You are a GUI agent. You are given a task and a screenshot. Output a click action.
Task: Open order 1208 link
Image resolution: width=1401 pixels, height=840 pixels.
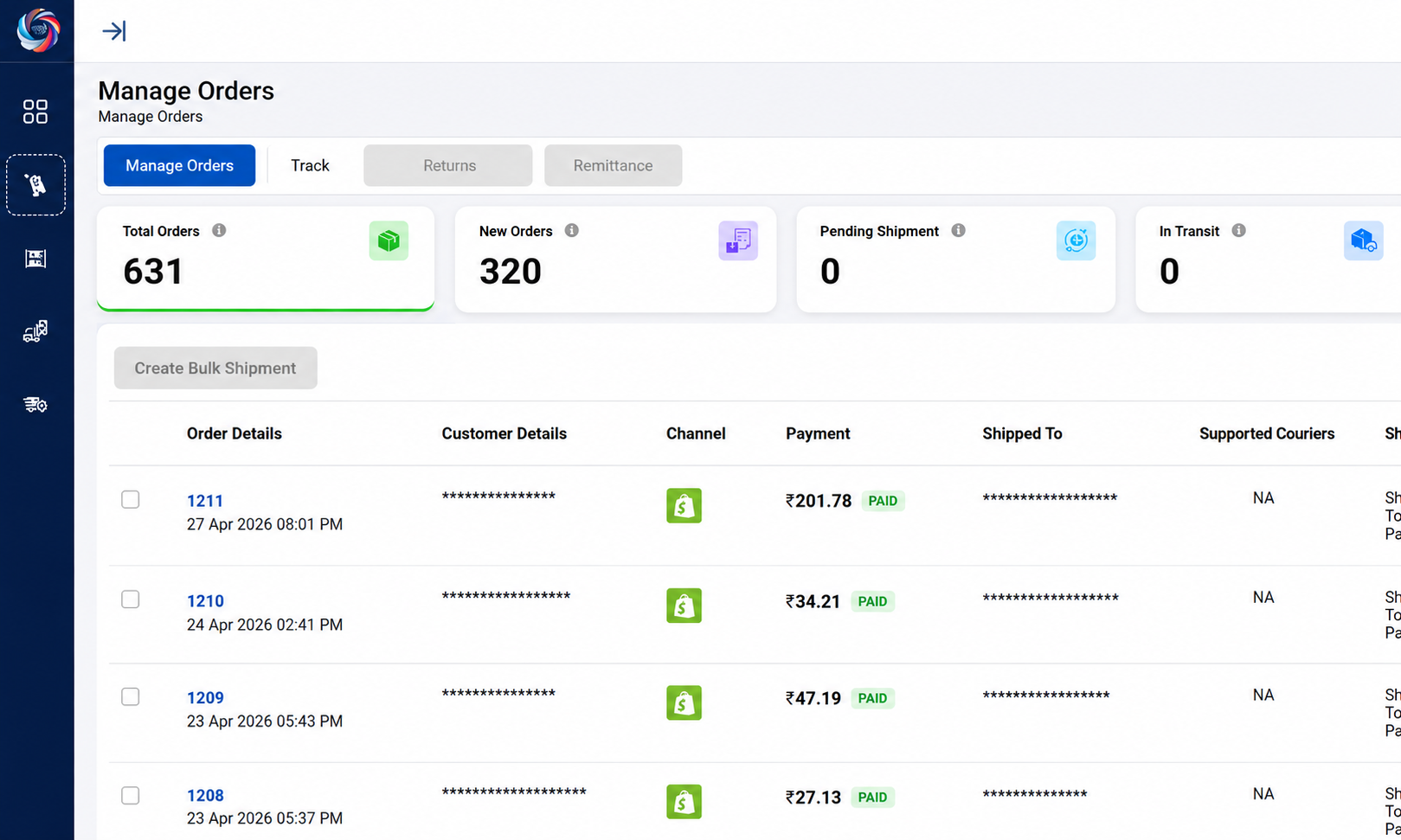(205, 796)
